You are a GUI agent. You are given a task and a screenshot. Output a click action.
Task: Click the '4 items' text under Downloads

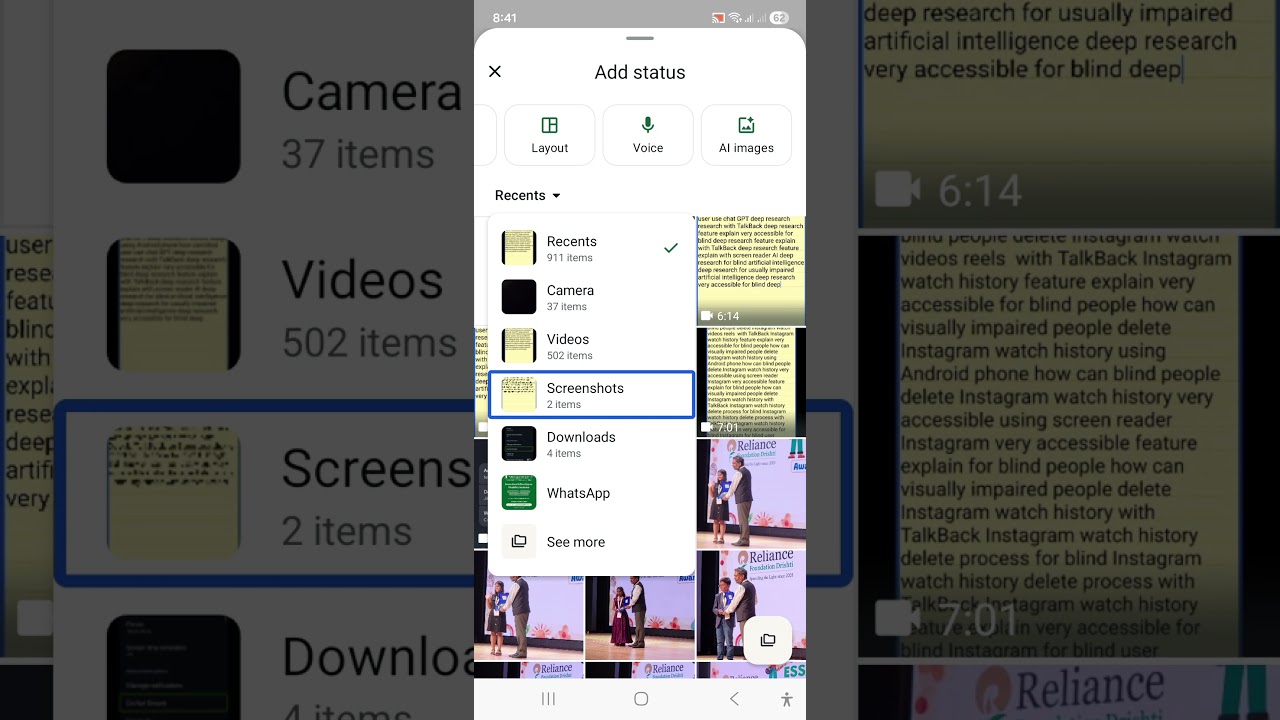[564, 454]
